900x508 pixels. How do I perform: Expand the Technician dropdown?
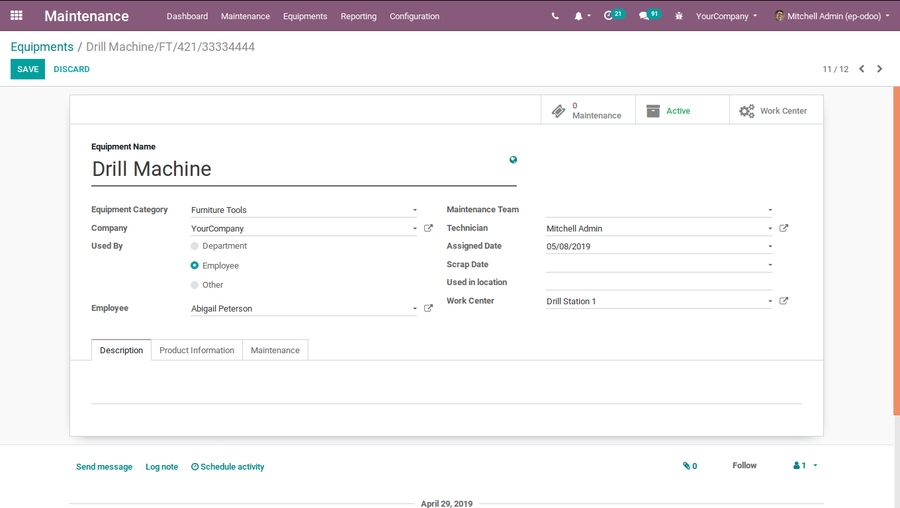pos(770,228)
